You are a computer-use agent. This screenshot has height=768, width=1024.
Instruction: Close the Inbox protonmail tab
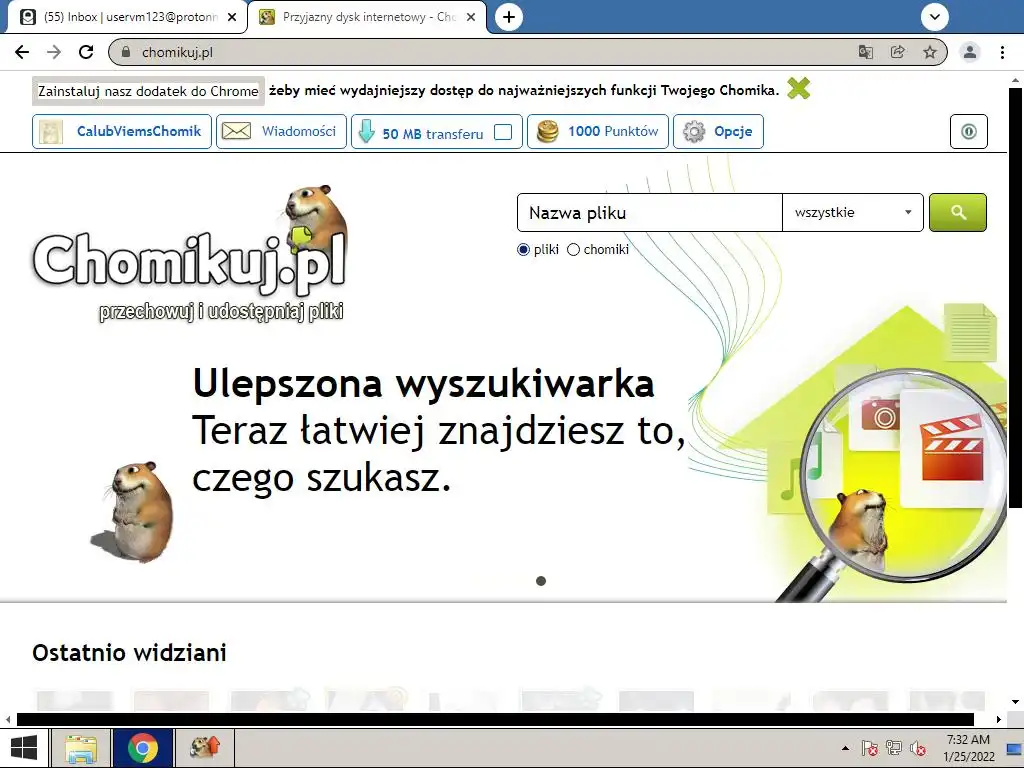tap(232, 18)
